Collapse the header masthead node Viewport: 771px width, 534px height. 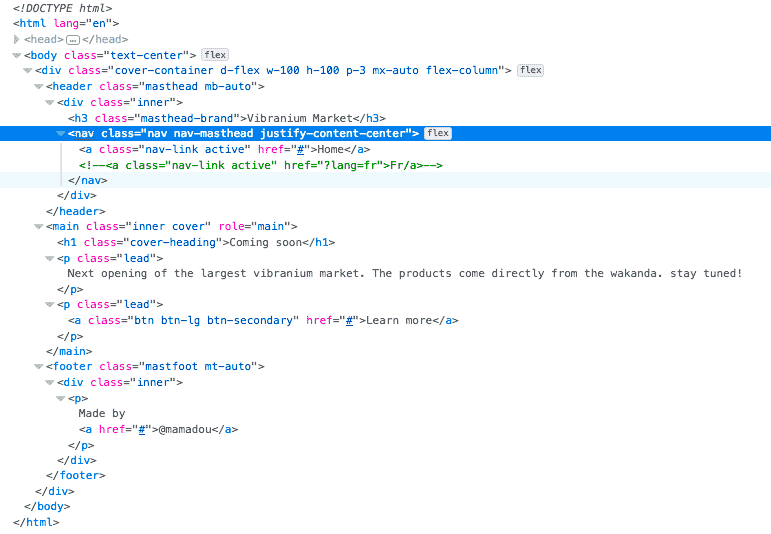(x=39, y=86)
